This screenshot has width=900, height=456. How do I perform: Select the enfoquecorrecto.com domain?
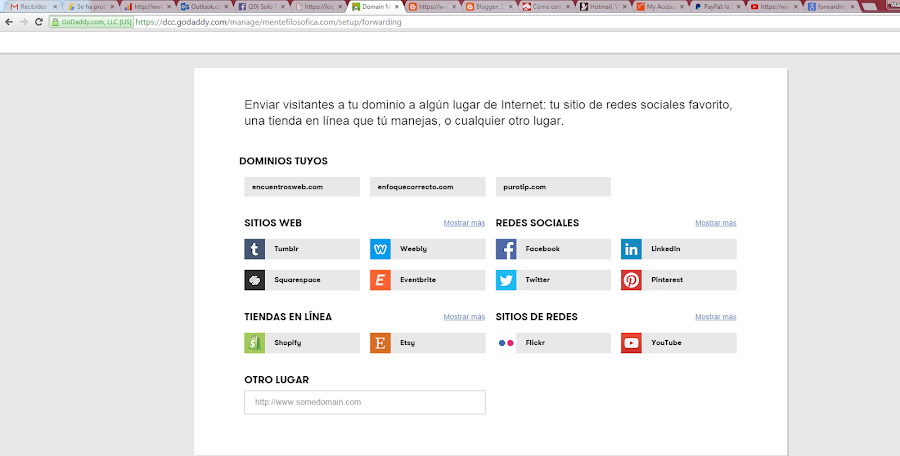click(x=428, y=187)
